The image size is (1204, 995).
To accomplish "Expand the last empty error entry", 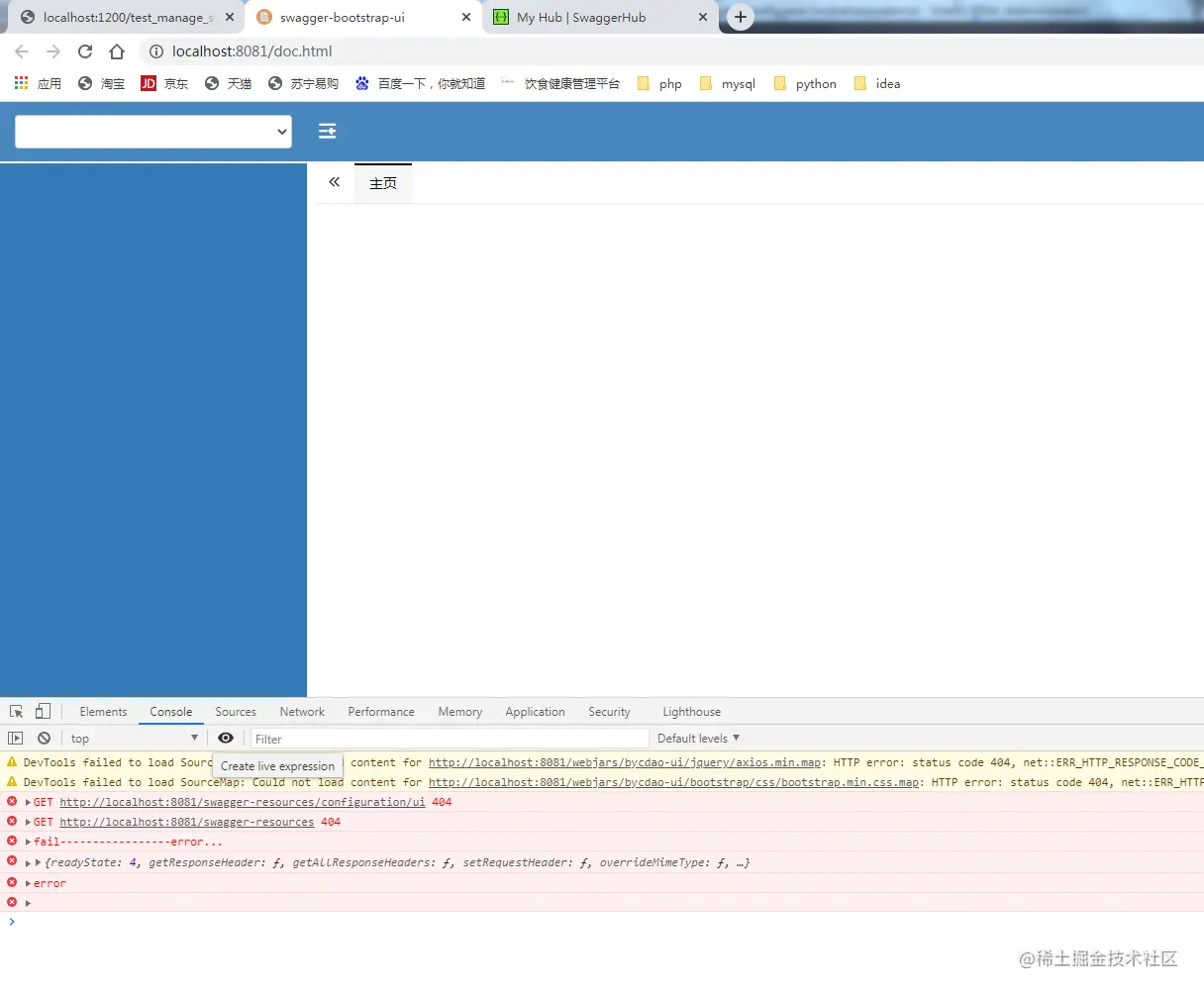I will pos(28,903).
